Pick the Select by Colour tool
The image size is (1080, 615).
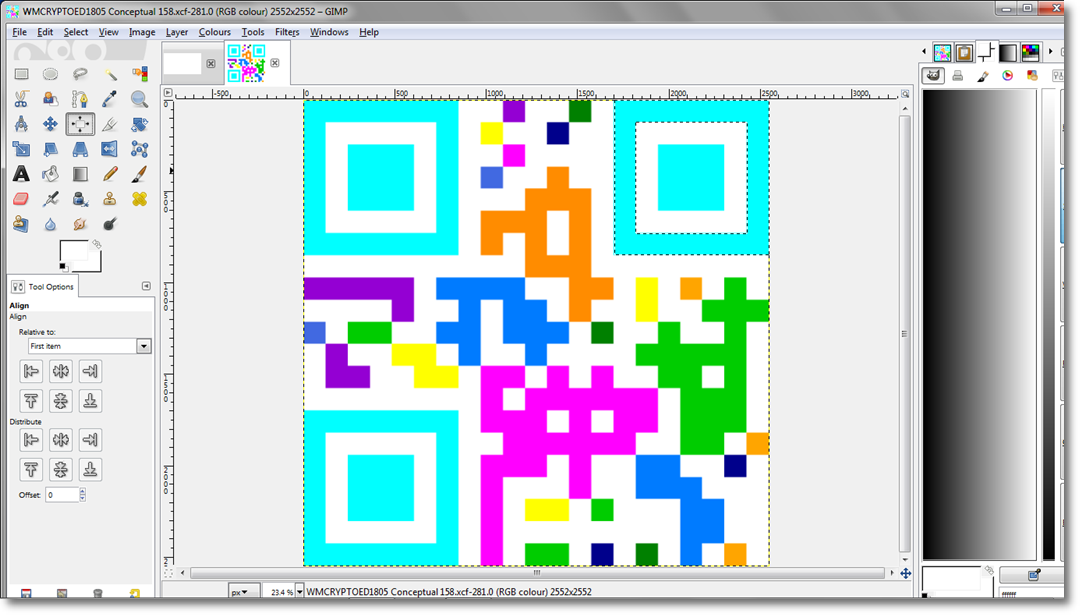139,74
